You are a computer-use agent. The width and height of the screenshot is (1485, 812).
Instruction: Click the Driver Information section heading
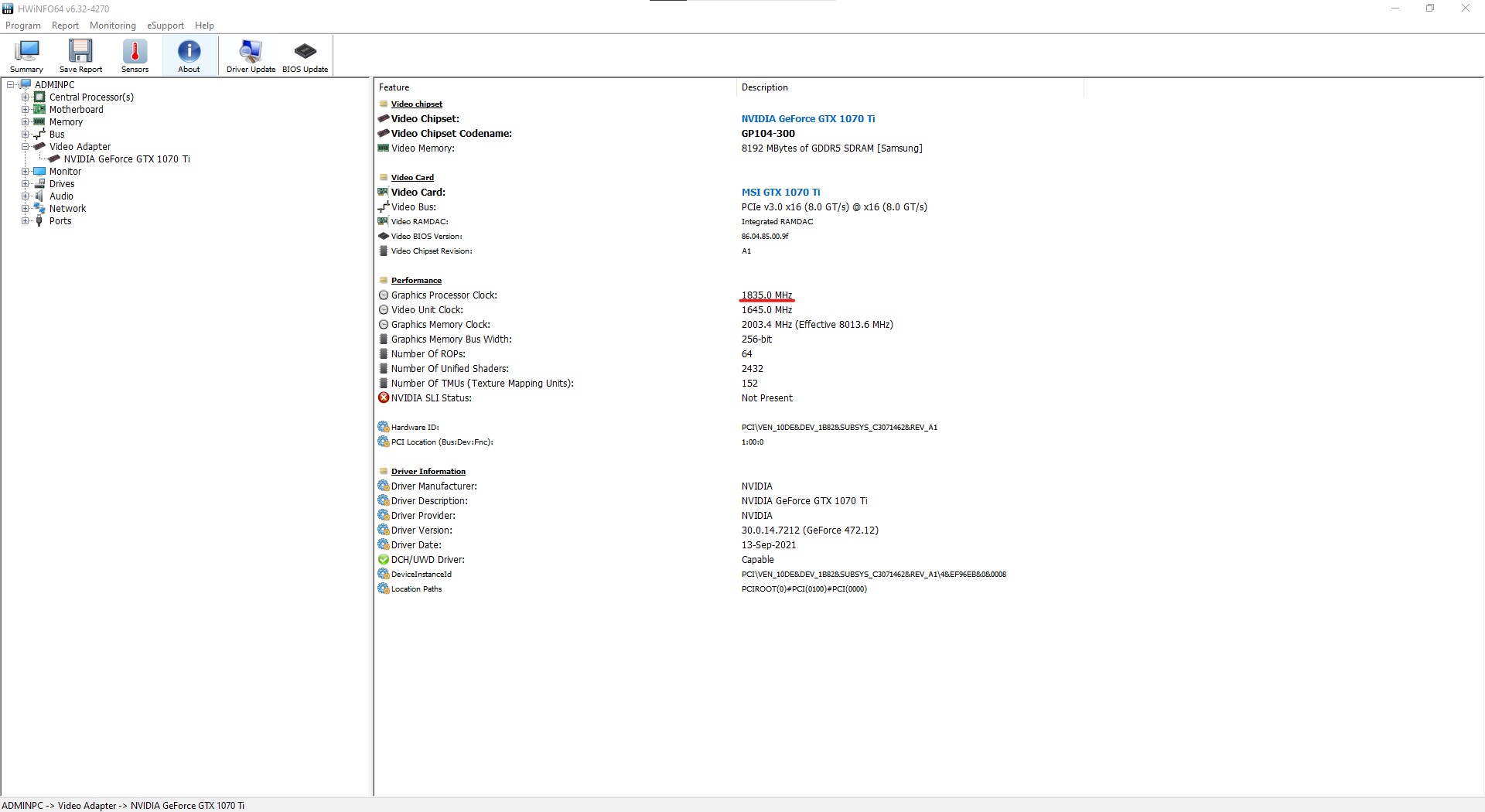point(428,471)
